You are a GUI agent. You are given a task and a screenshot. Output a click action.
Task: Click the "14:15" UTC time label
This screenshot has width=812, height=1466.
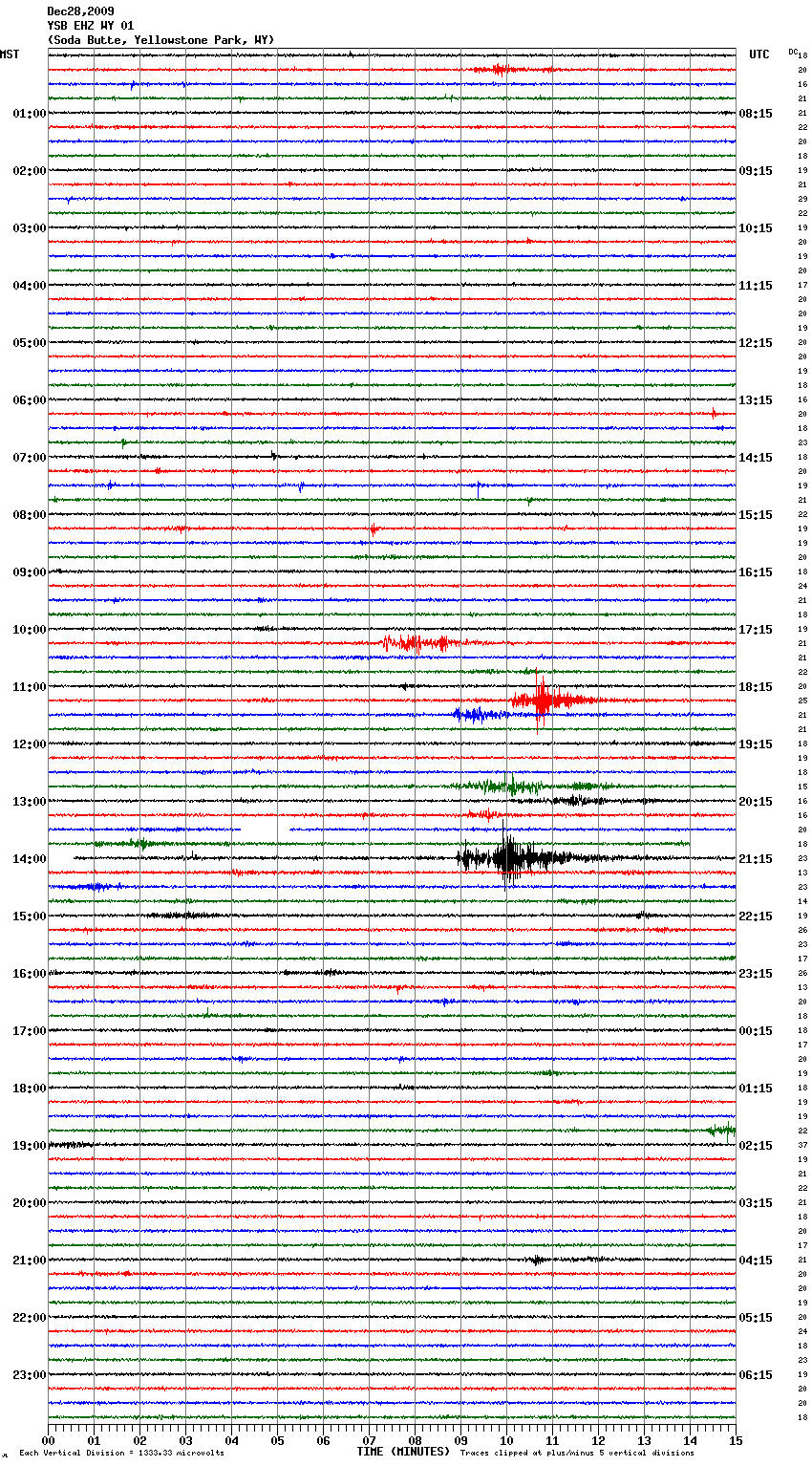(x=756, y=458)
